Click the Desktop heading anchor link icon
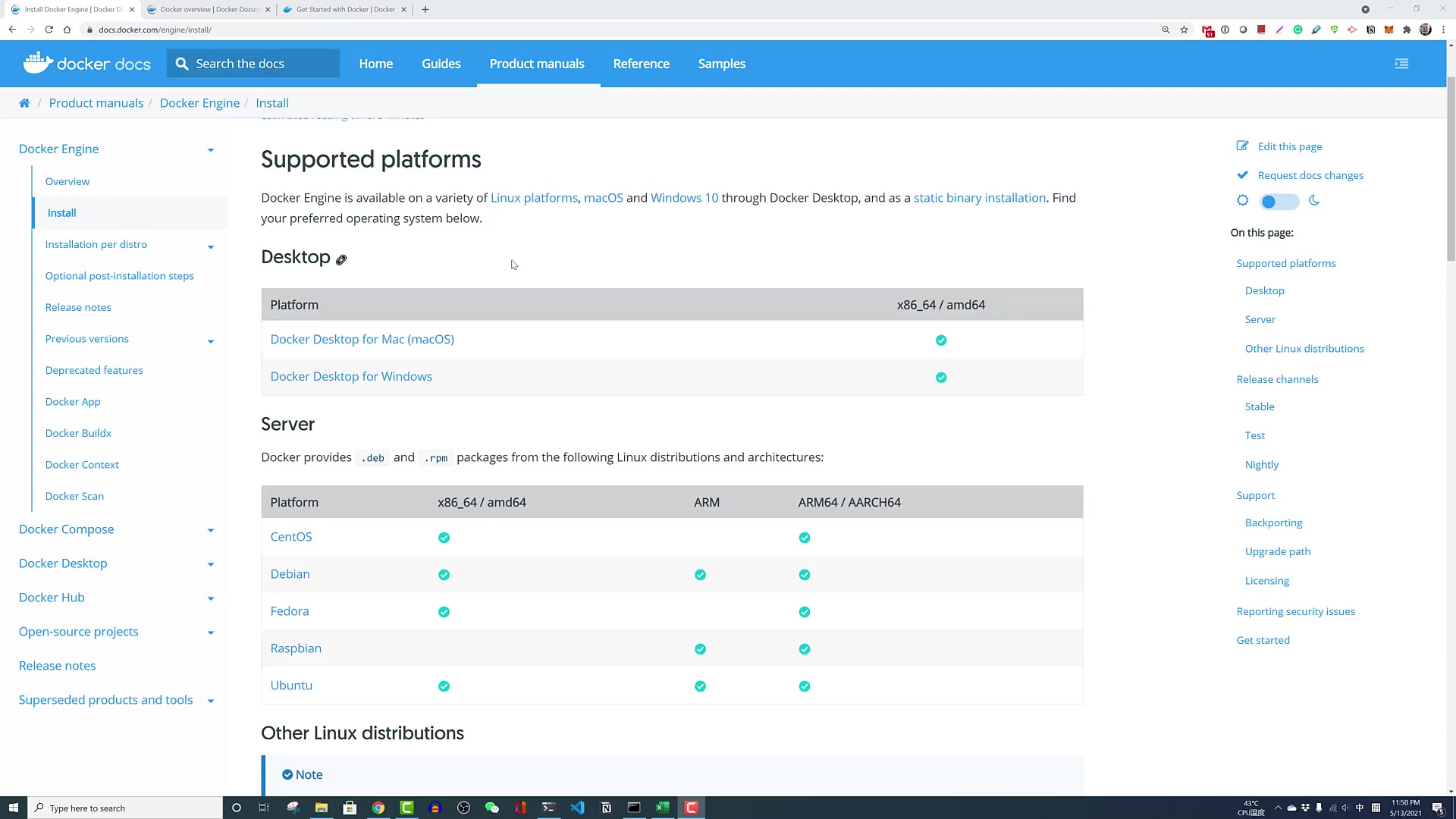The height and width of the screenshot is (819, 1456). [x=341, y=259]
